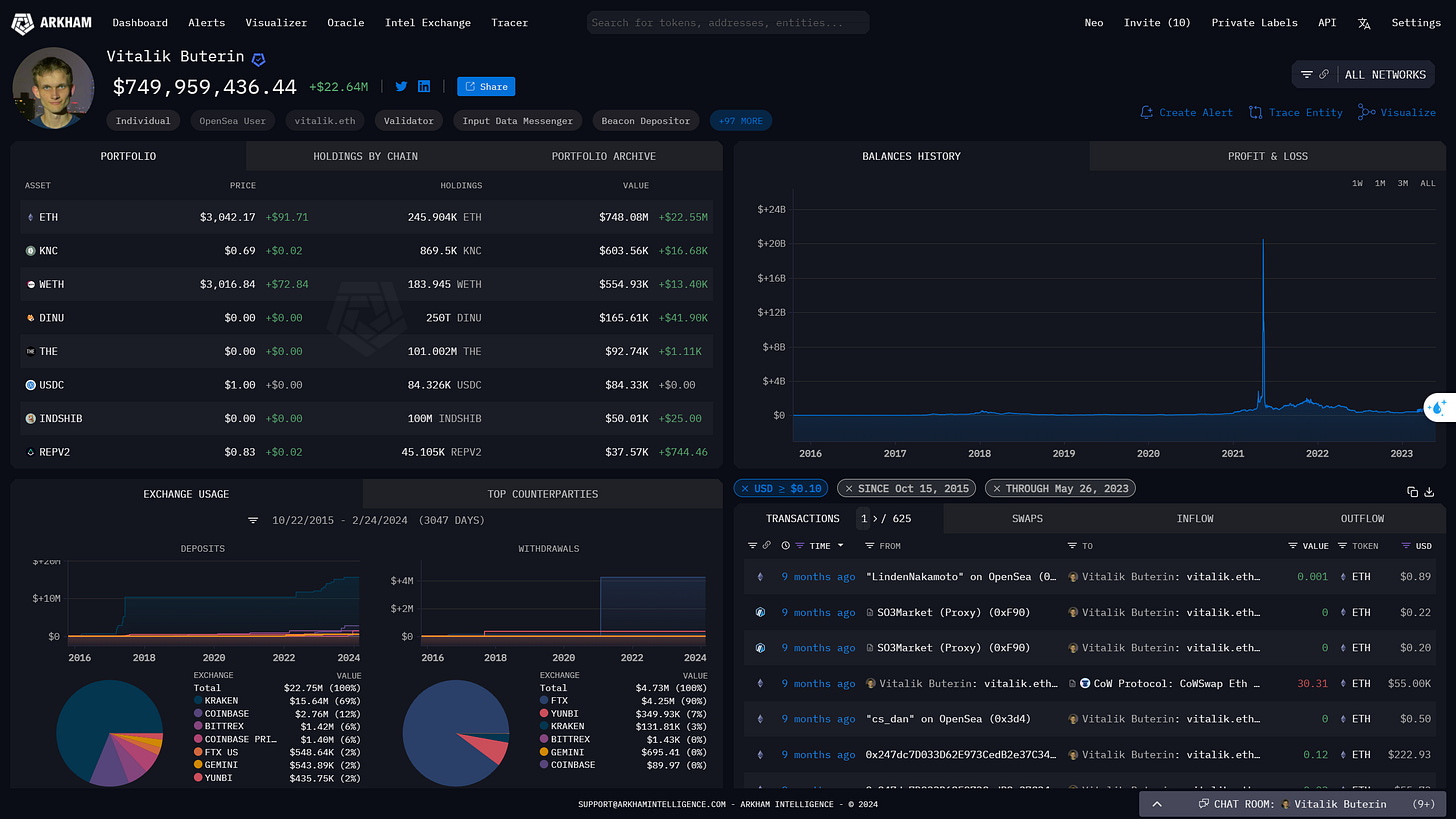The height and width of the screenshot is (819, 1456).
Task: Toggle TIME column sort arrow
Action: tap(840, 546)
